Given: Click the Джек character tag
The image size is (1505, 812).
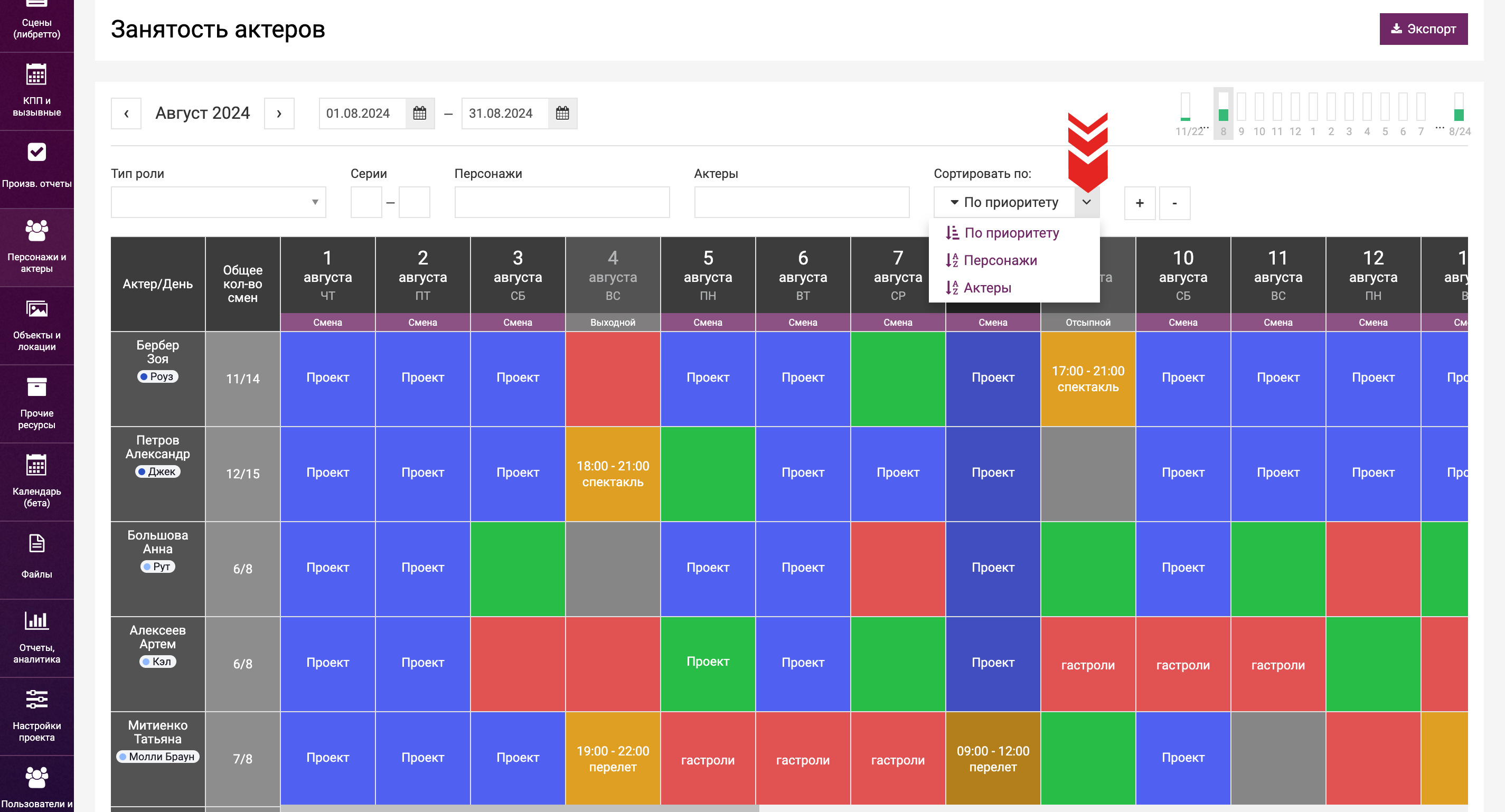Looking at the screenshot, I should pyautogui.click(x=158, y=472).
